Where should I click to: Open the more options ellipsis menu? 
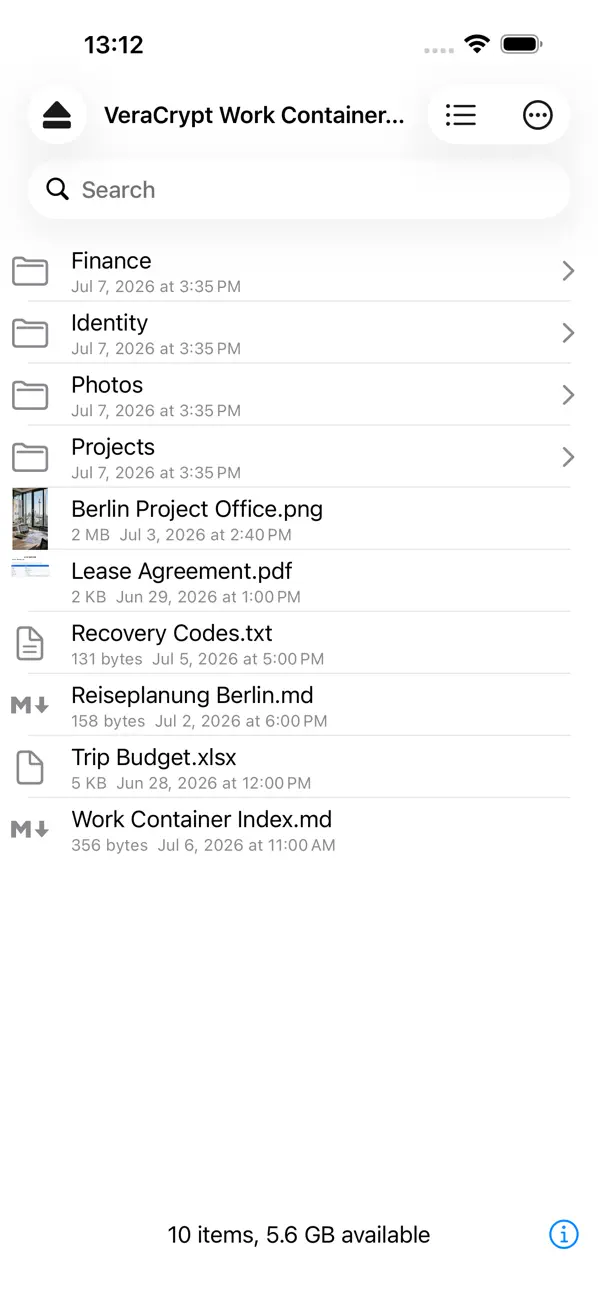pos(538,115)
